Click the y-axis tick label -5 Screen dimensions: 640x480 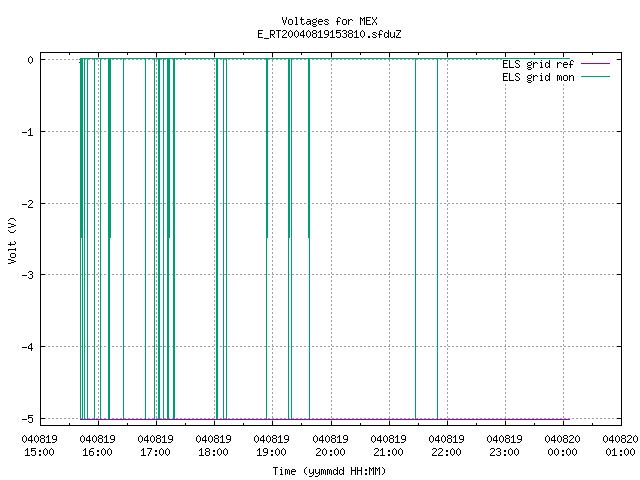pyautogui.click(x=28, y=419)
